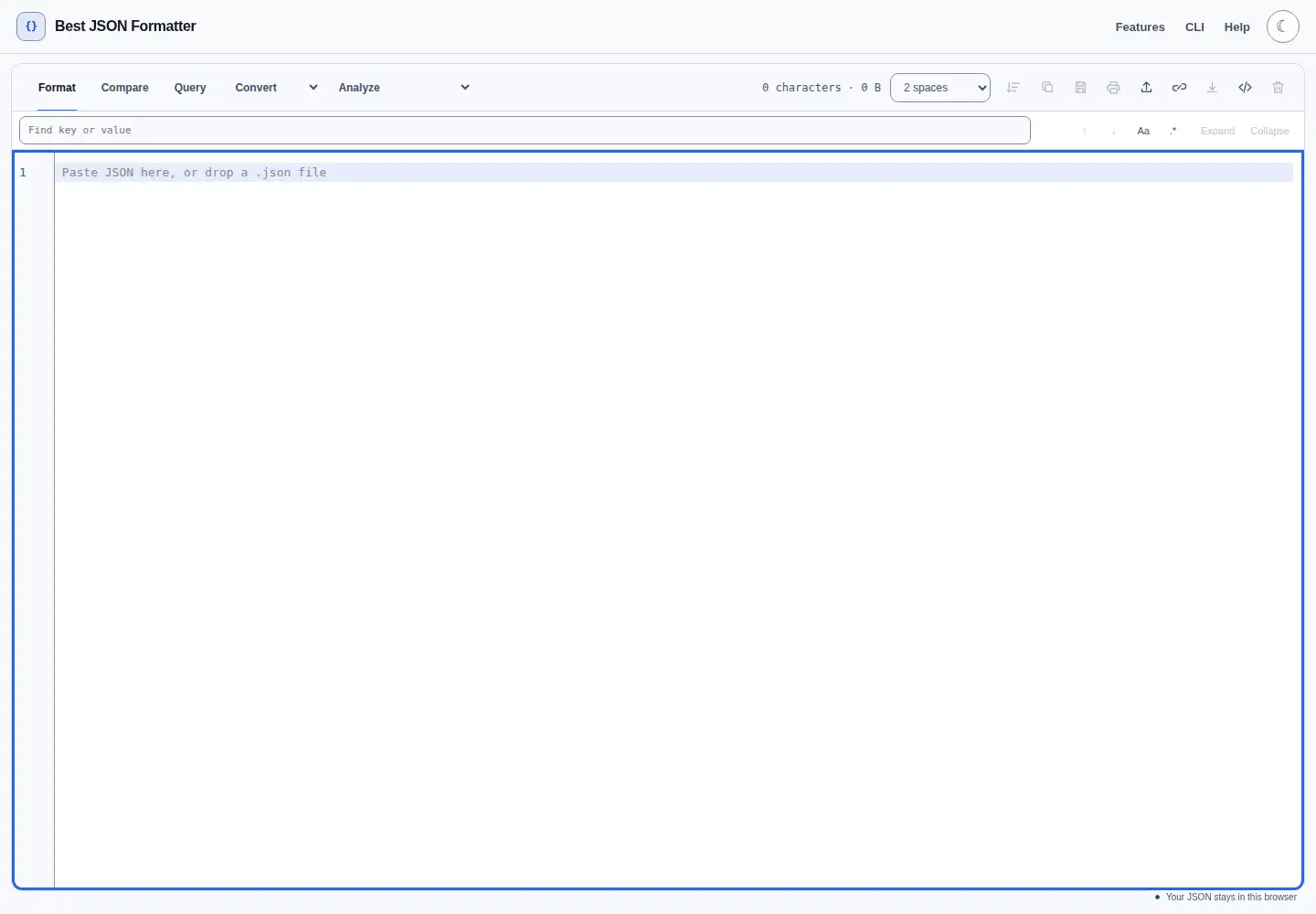Toggle dark mode with the moon icon

tap(1283, 27)
